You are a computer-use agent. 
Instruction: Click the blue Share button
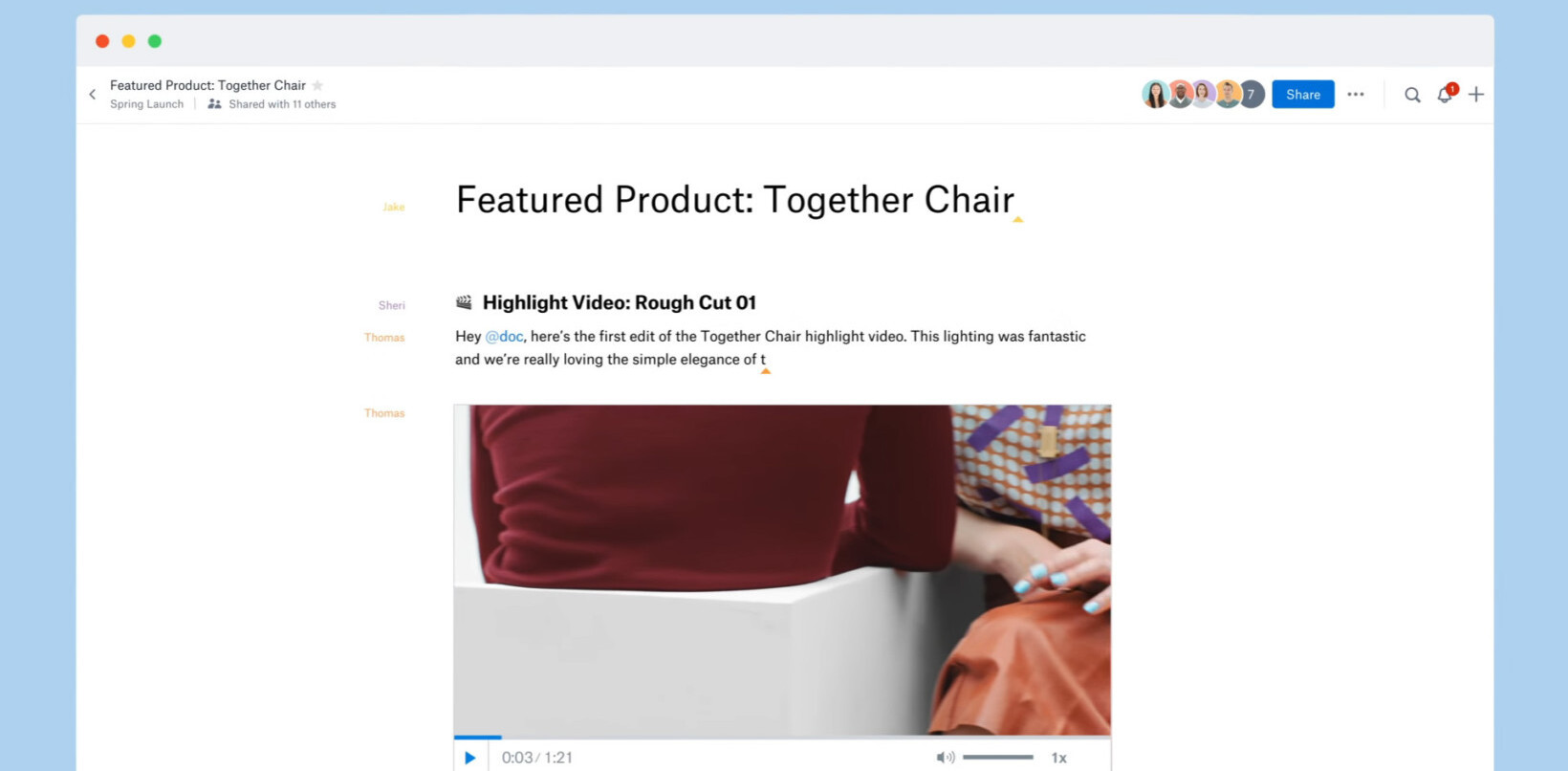point(1302,94)
